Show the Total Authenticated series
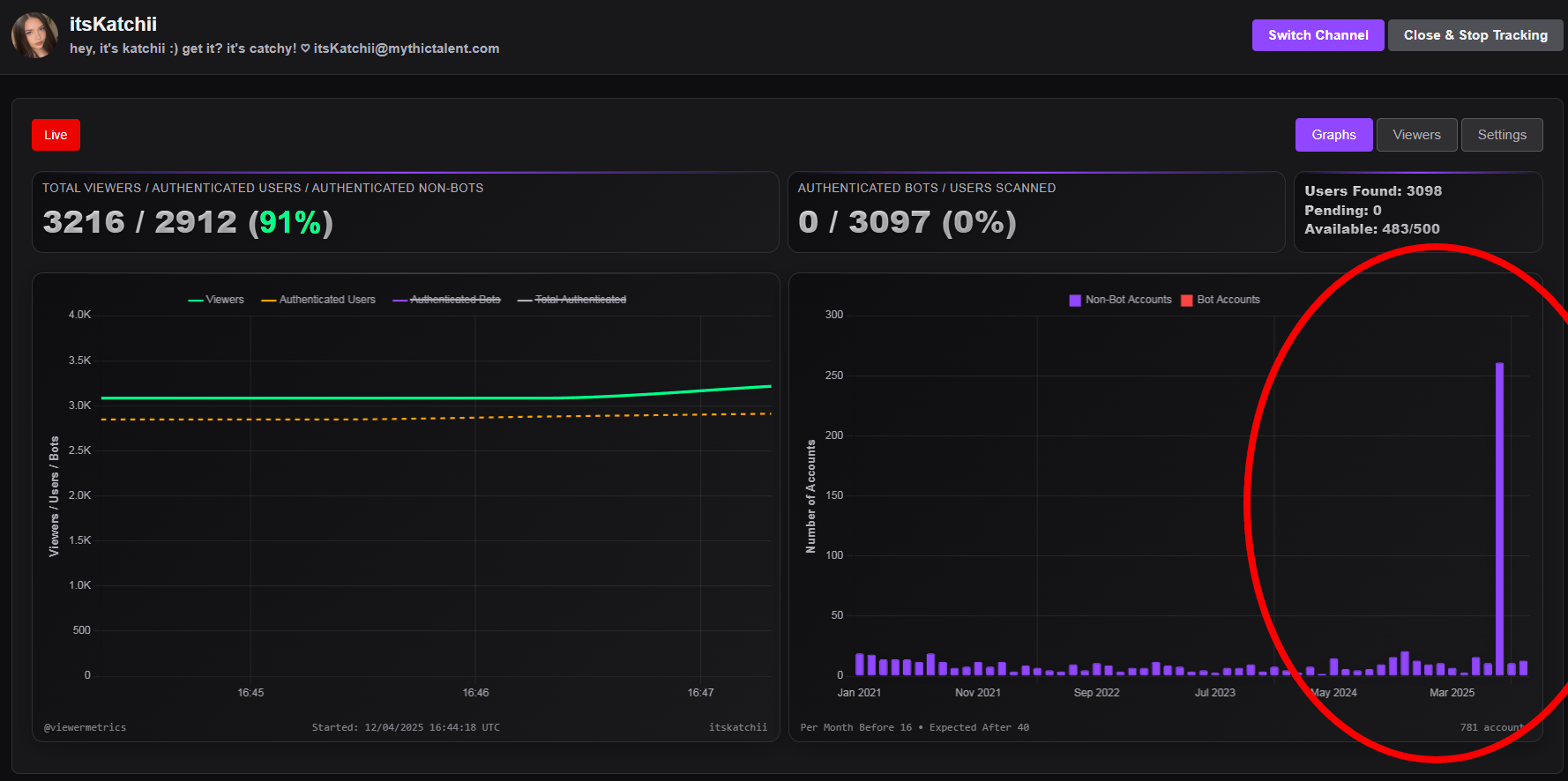This screenshot has width=1568, height=781. [x=571, y=300]
